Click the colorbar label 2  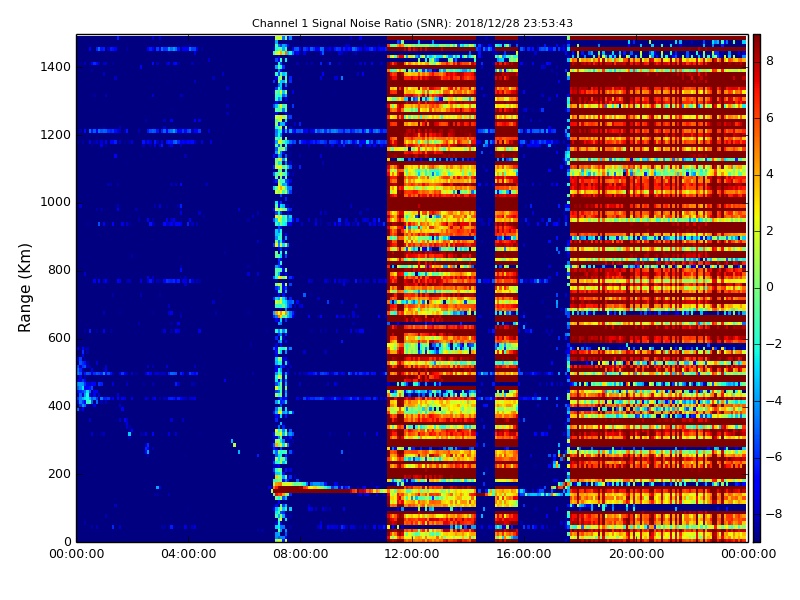click(x=769, y=231)
